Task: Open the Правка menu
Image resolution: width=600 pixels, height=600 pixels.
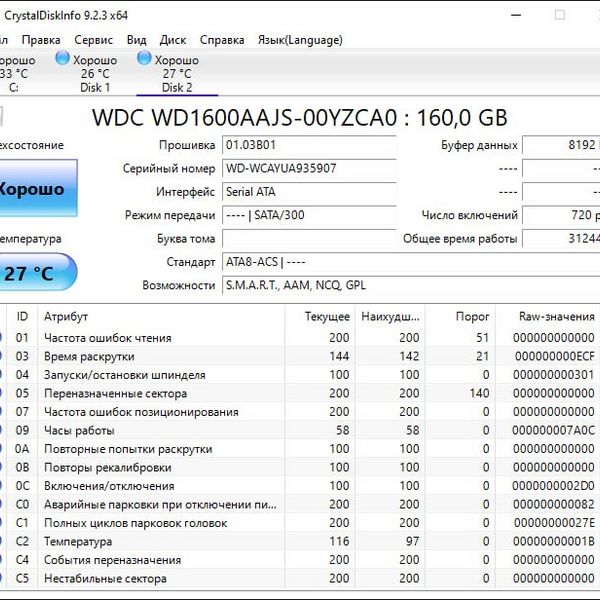Action: coord(41,40)
